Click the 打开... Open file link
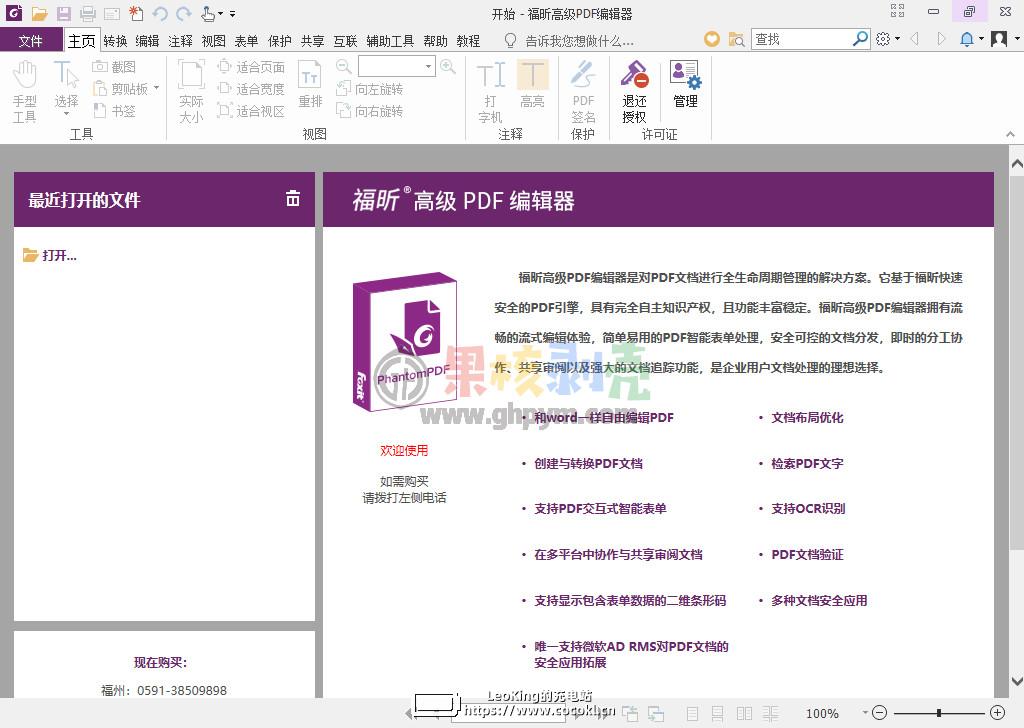Screen dimensions: 1024x728 (50, 255)
